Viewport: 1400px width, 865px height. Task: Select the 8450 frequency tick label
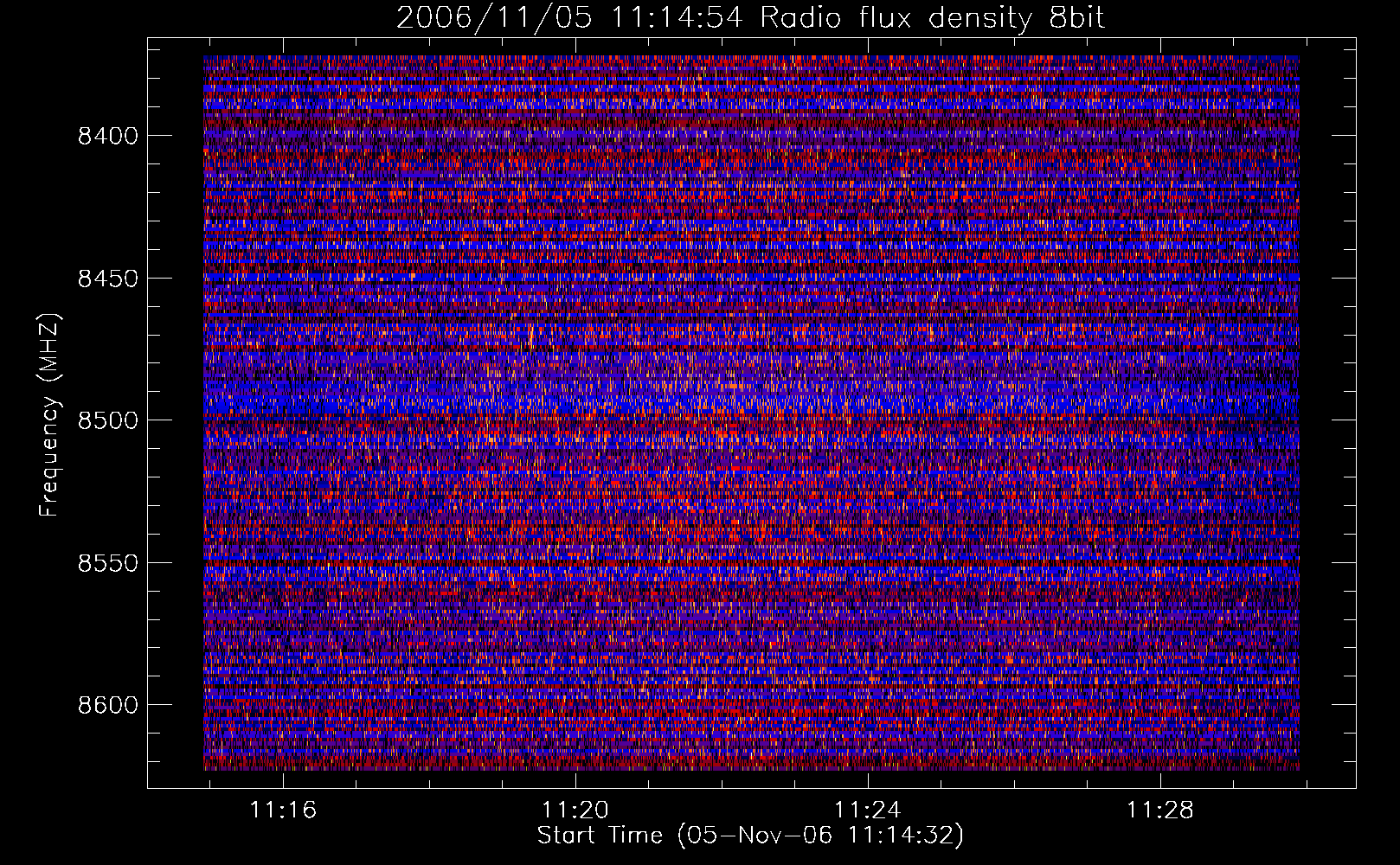point(107,279)
